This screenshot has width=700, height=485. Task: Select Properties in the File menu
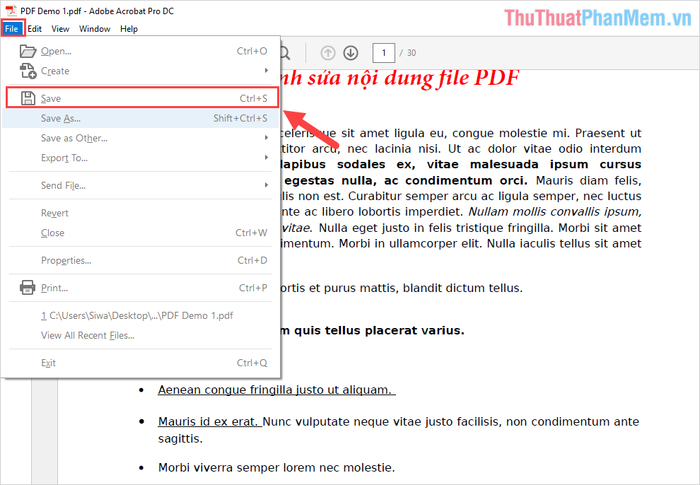point(68,261)
